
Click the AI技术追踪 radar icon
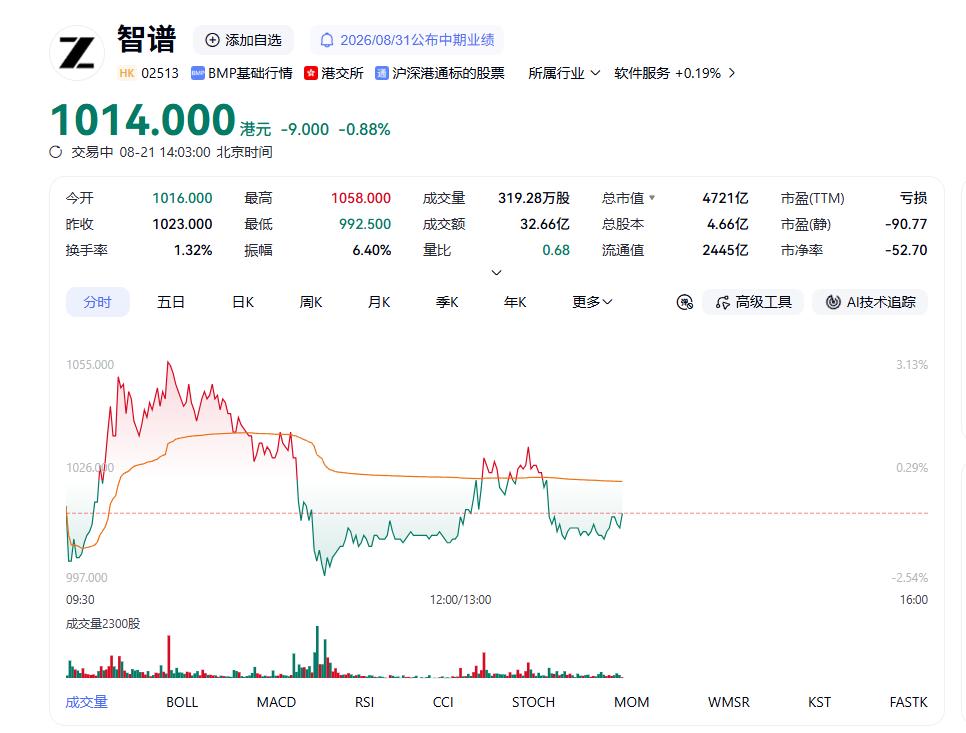[833, 302]
